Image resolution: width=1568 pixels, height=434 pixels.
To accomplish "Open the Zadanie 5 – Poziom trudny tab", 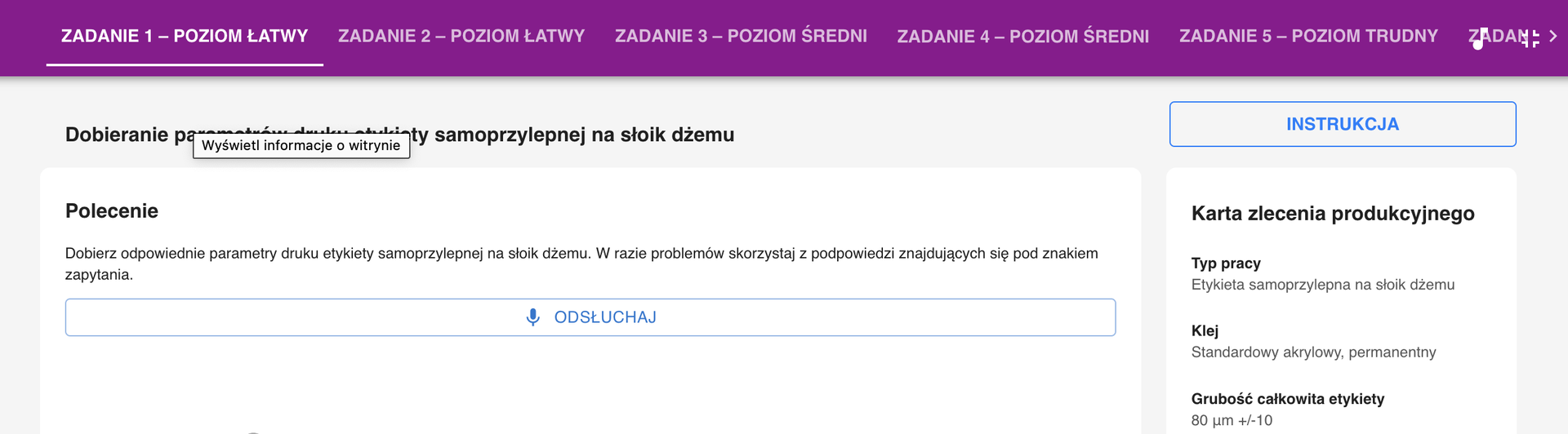I will pyautogui.click(x=1308, y=36).
